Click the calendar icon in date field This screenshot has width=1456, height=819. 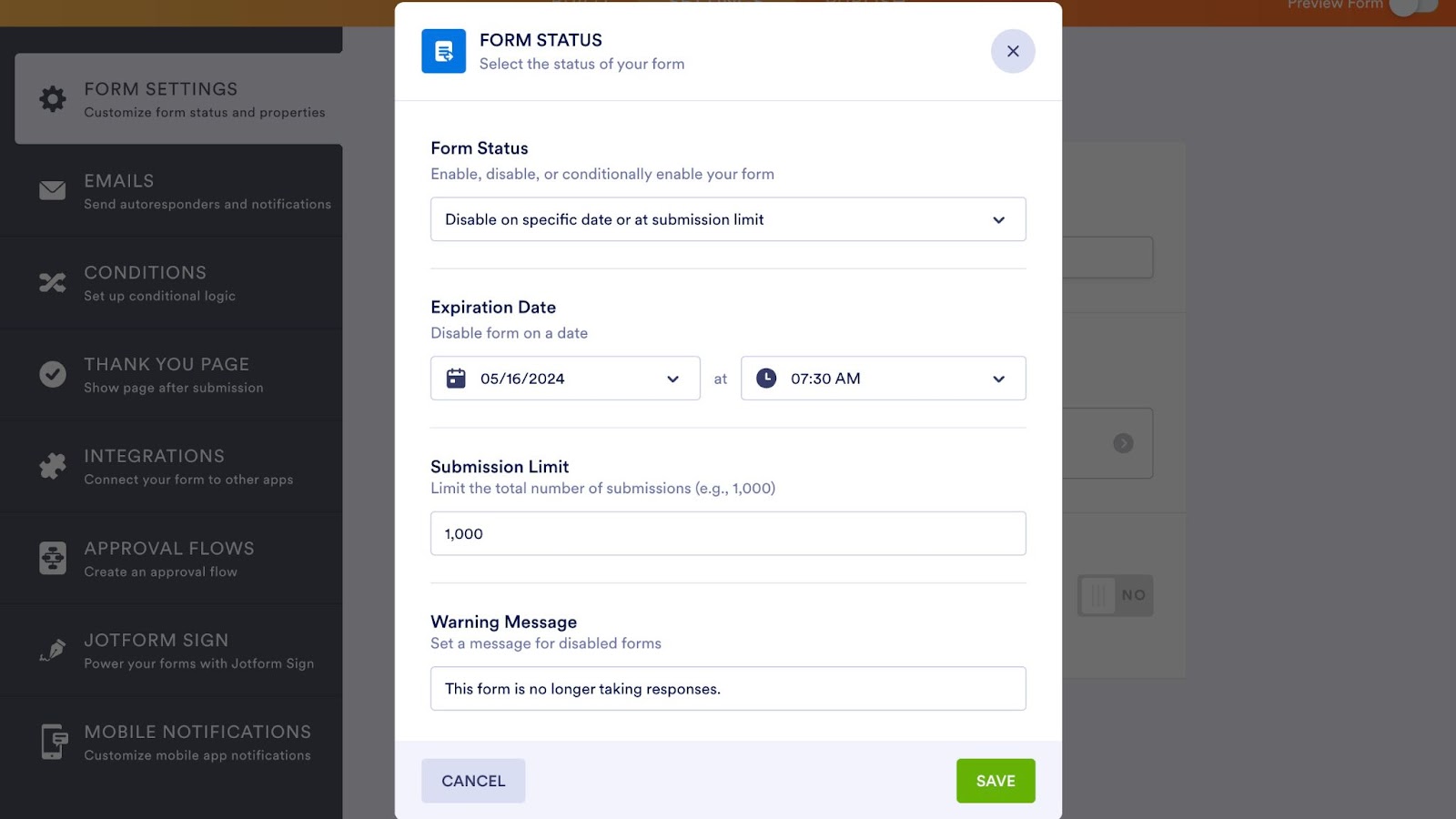point(456,379)
